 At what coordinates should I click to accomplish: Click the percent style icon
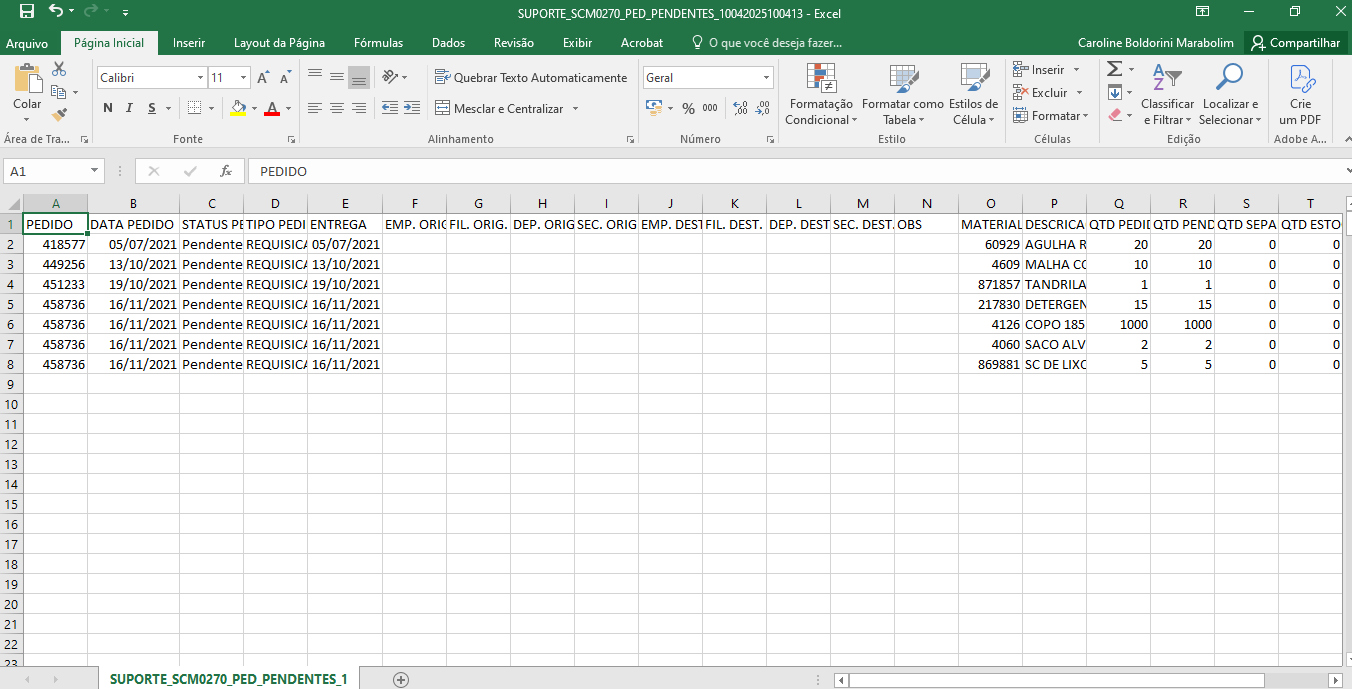click(688, 108)
